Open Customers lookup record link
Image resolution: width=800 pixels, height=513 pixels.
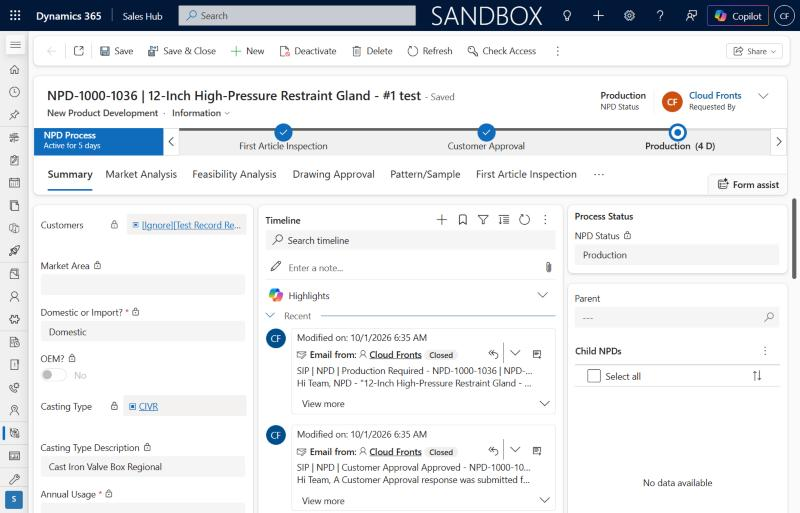pyautogui.click(x=191, y=225)
